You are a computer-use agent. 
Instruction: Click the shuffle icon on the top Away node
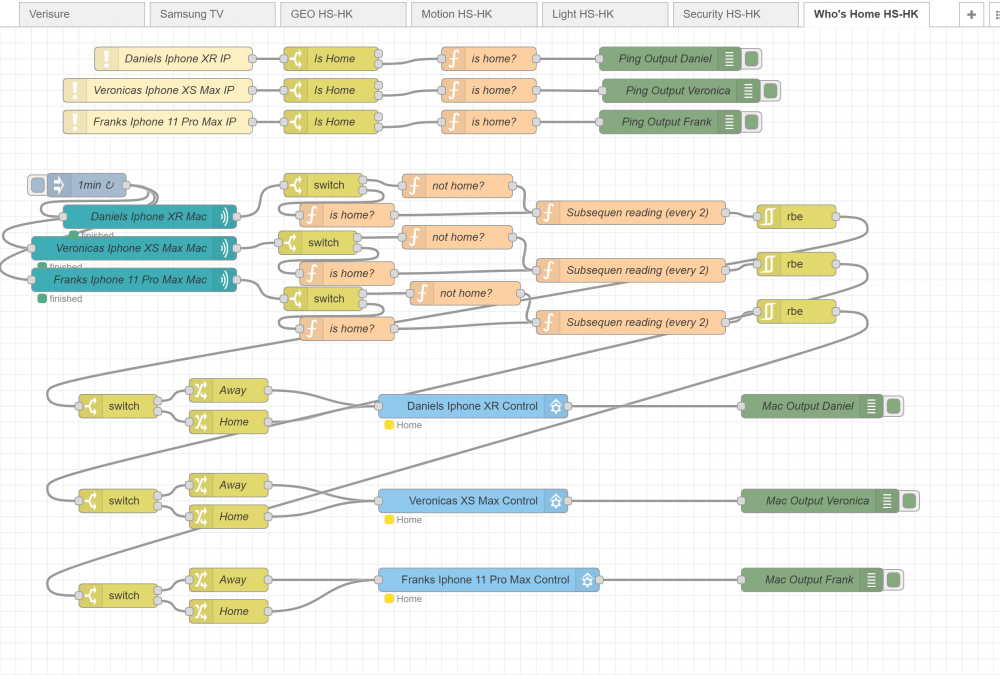pyautogui.click(x=201, y=391)
